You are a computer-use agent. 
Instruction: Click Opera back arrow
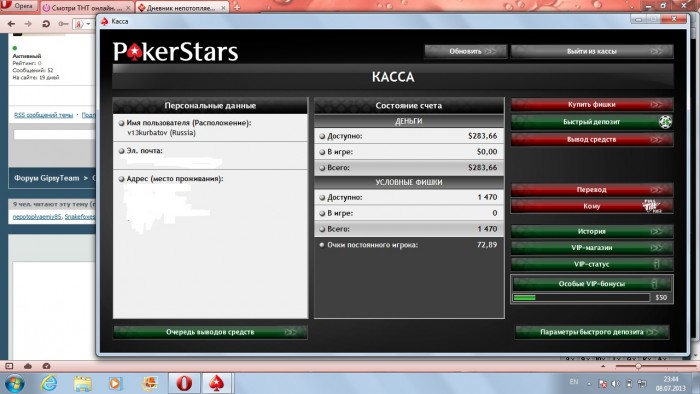click(x=11, y=24)
